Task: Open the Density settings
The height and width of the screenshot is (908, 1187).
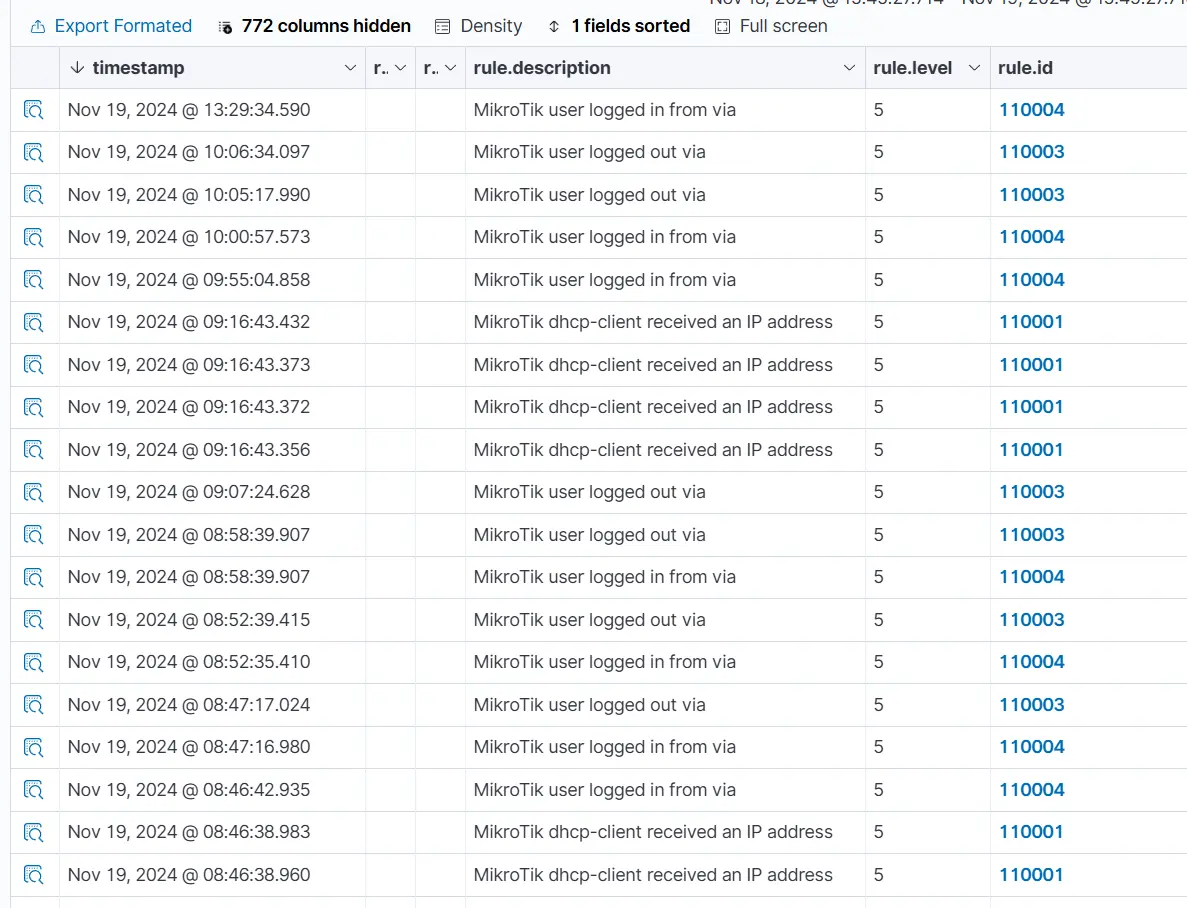Action: click(479, 26)
